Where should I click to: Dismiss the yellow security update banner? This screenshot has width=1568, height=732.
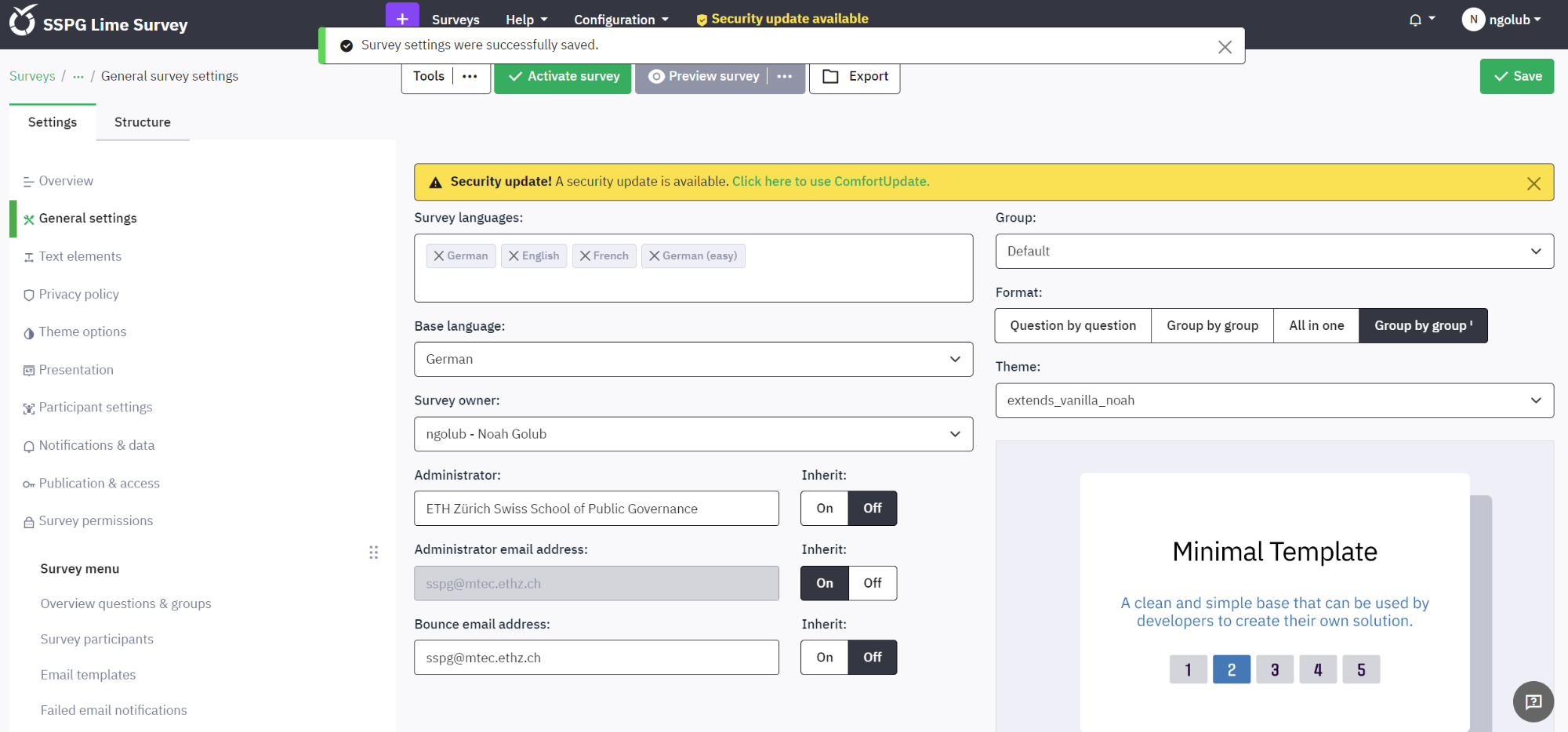tap(1534, 183)
